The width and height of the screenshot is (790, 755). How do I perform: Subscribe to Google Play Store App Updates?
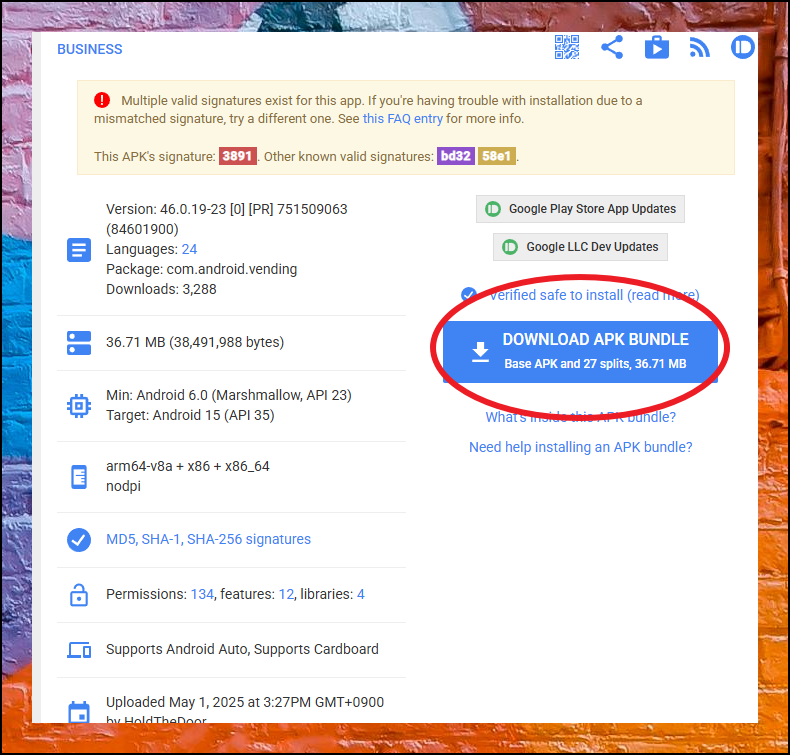[x=580, y=209]
